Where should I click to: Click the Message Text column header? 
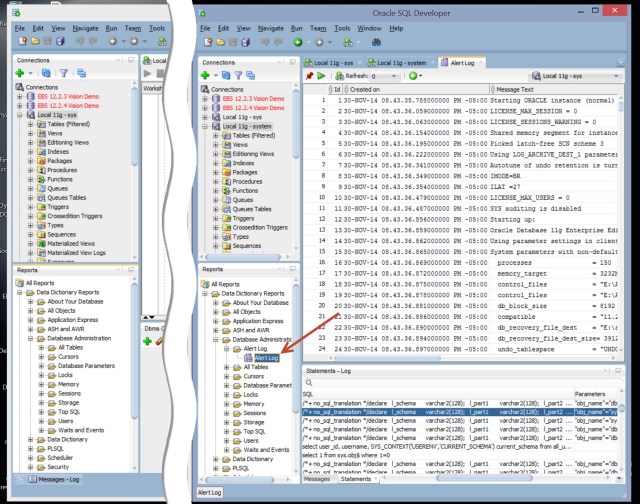coord(553,89)
